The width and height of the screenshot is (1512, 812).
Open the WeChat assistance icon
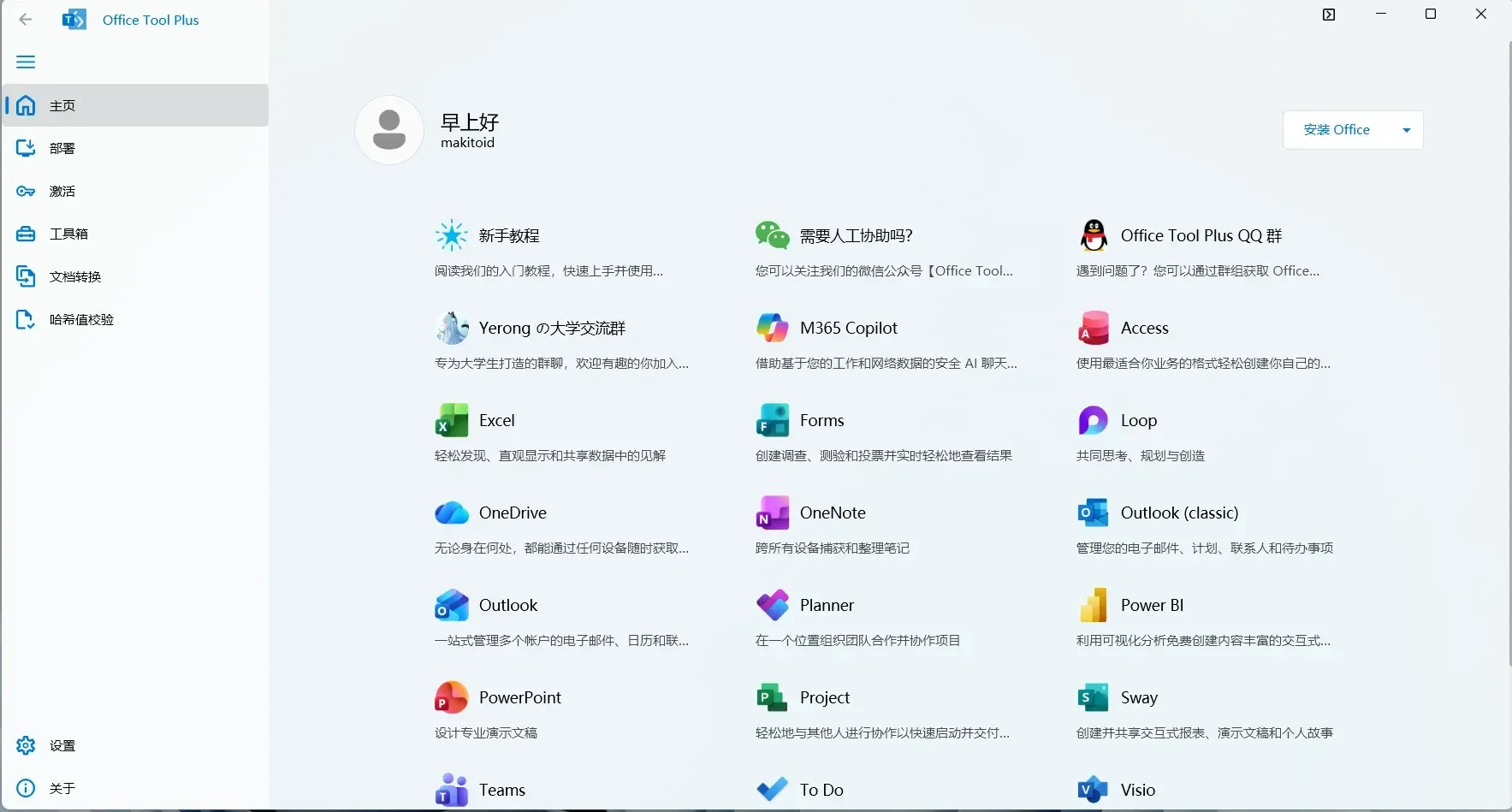coord(773,235)
